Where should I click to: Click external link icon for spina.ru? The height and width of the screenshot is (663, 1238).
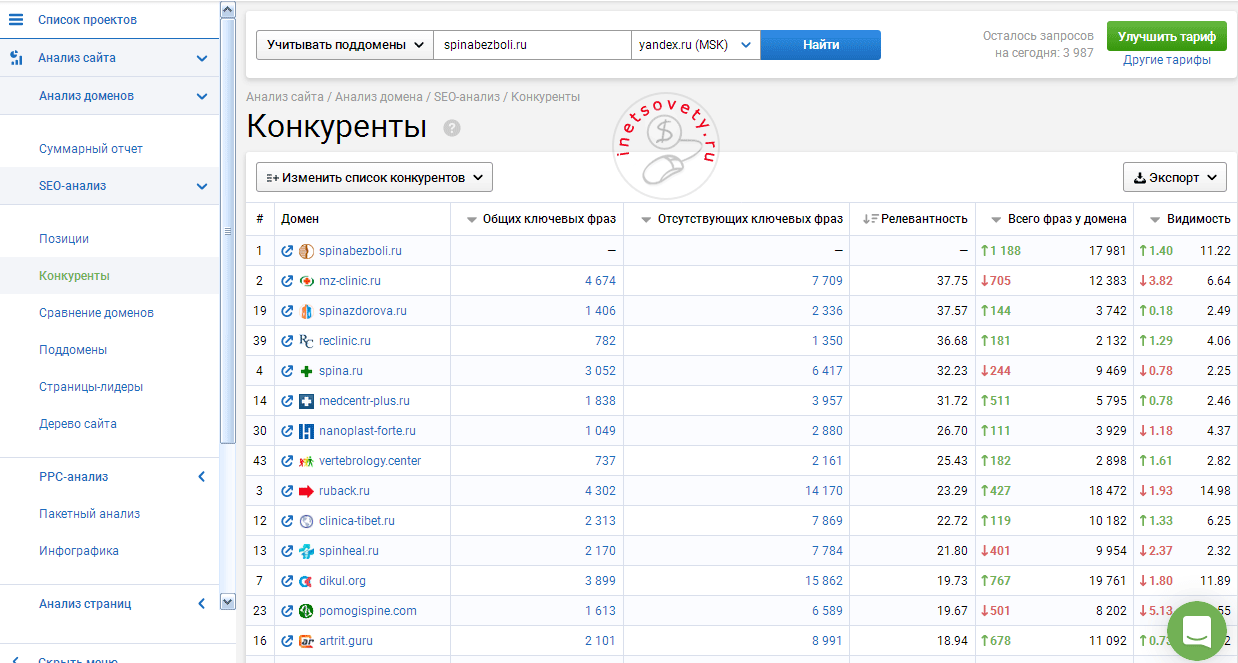[x=287, y=371]
